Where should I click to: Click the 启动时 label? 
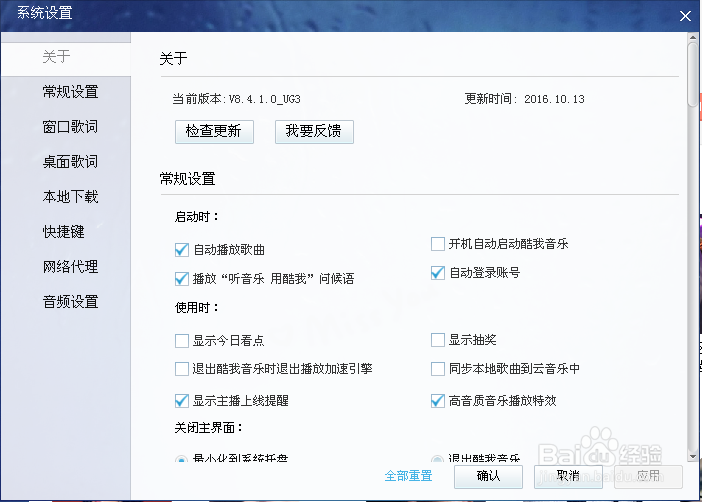pyautogui.click(x=197, y=217)
